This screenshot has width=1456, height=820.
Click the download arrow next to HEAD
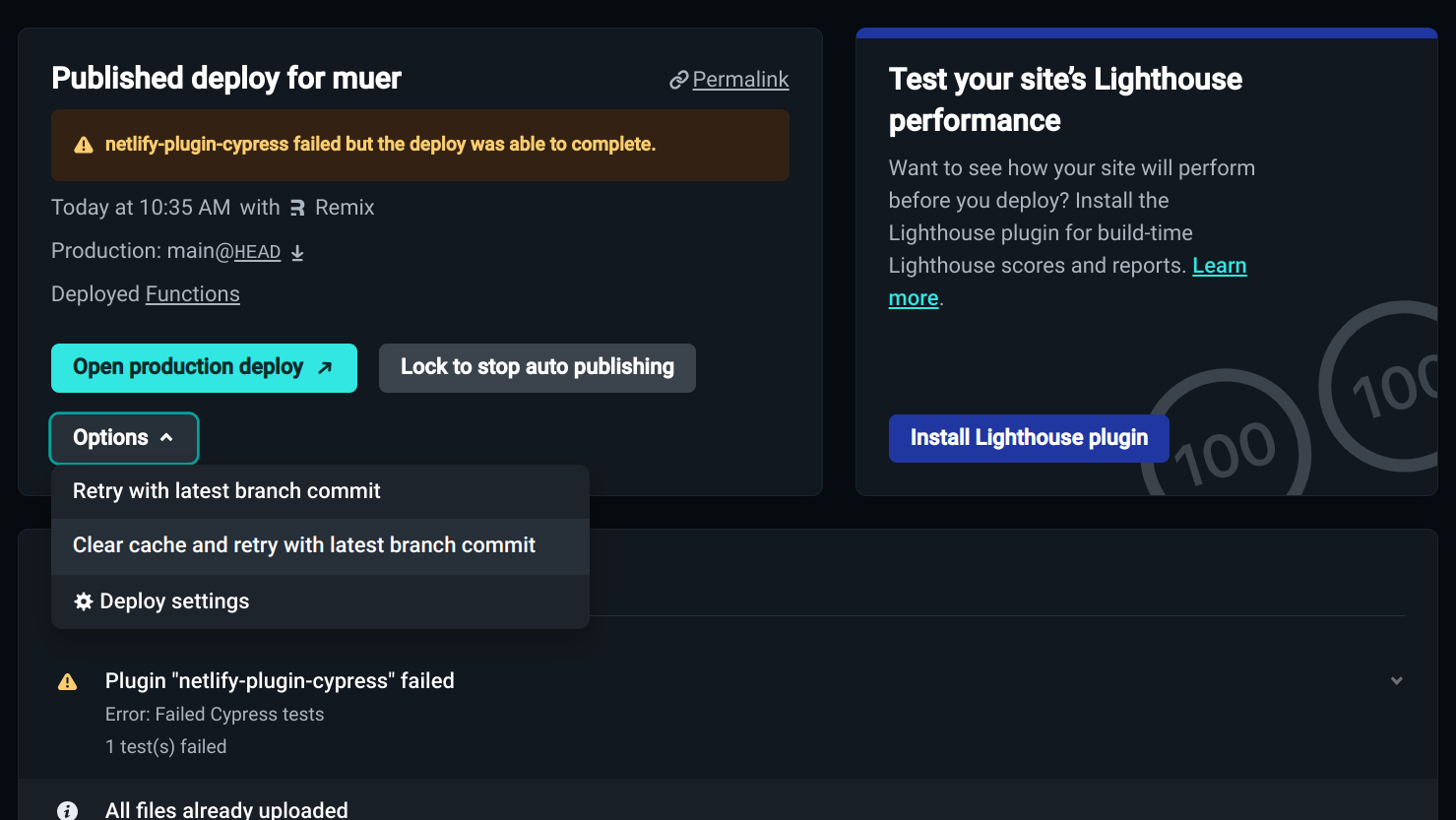tap(297, 252)
